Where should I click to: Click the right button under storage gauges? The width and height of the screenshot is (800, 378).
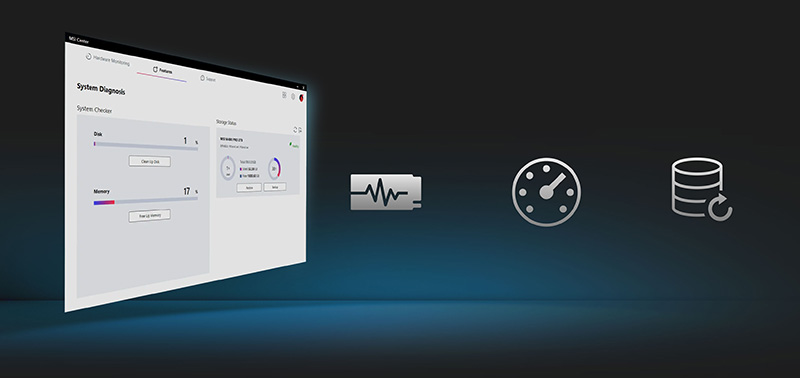pos(274,187)
